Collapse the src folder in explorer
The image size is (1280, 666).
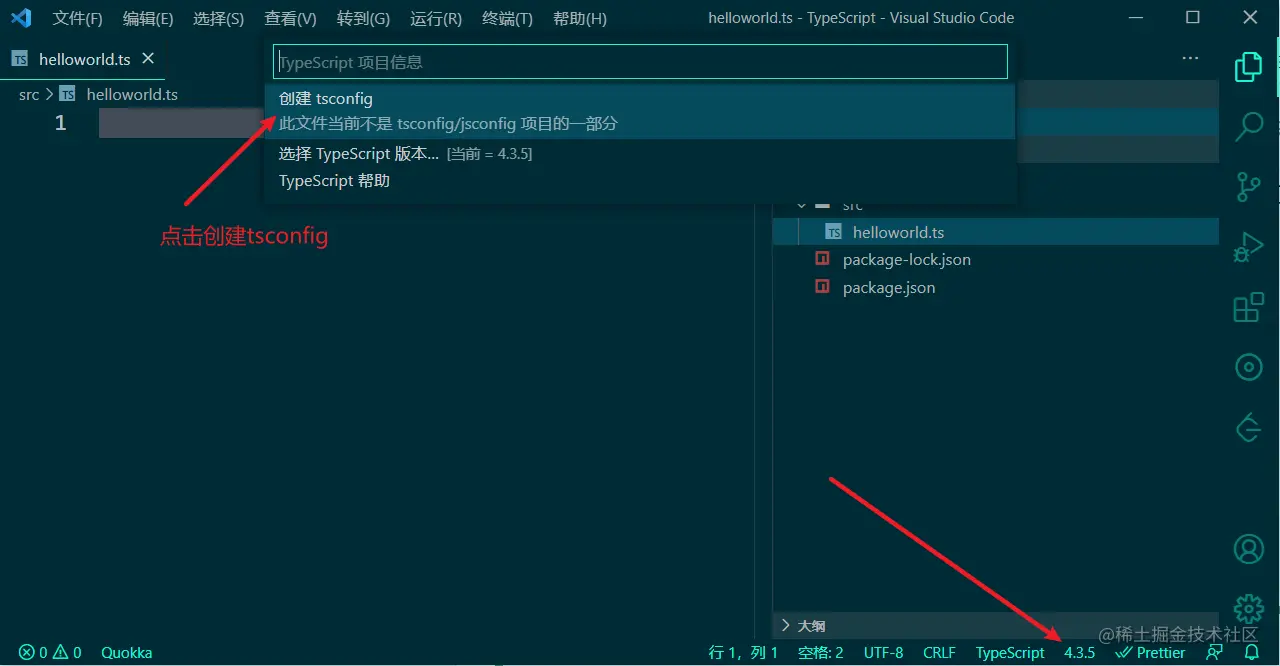tap(800, 205)
